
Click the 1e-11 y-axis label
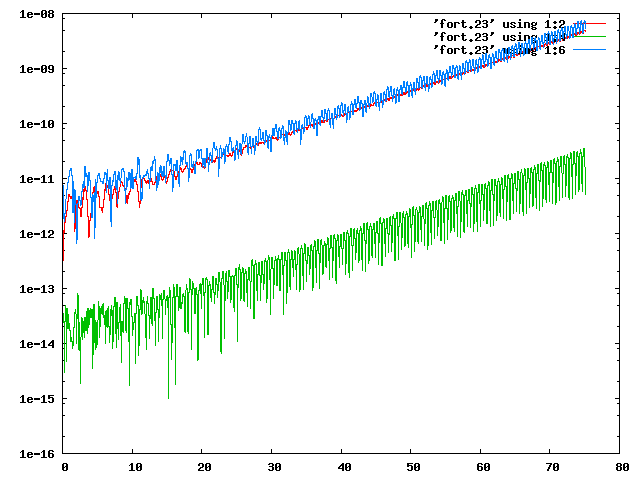(x=37, y=179)
